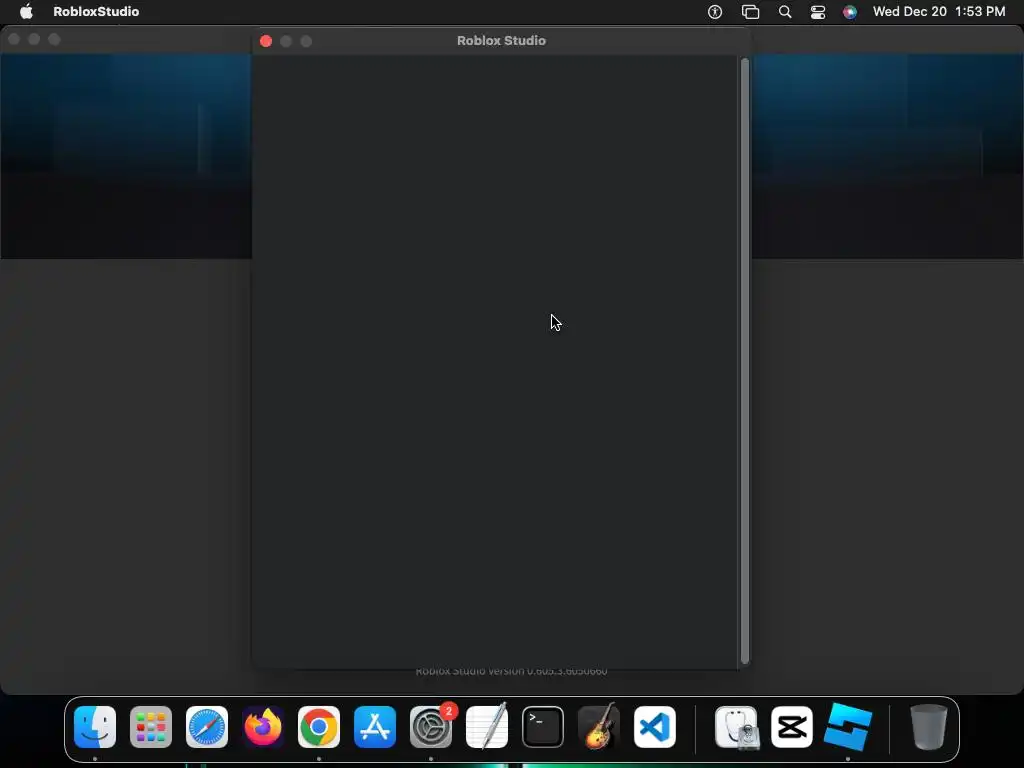
Task: Click the Roblox Studio dialog title bar text
Action: 501,40
